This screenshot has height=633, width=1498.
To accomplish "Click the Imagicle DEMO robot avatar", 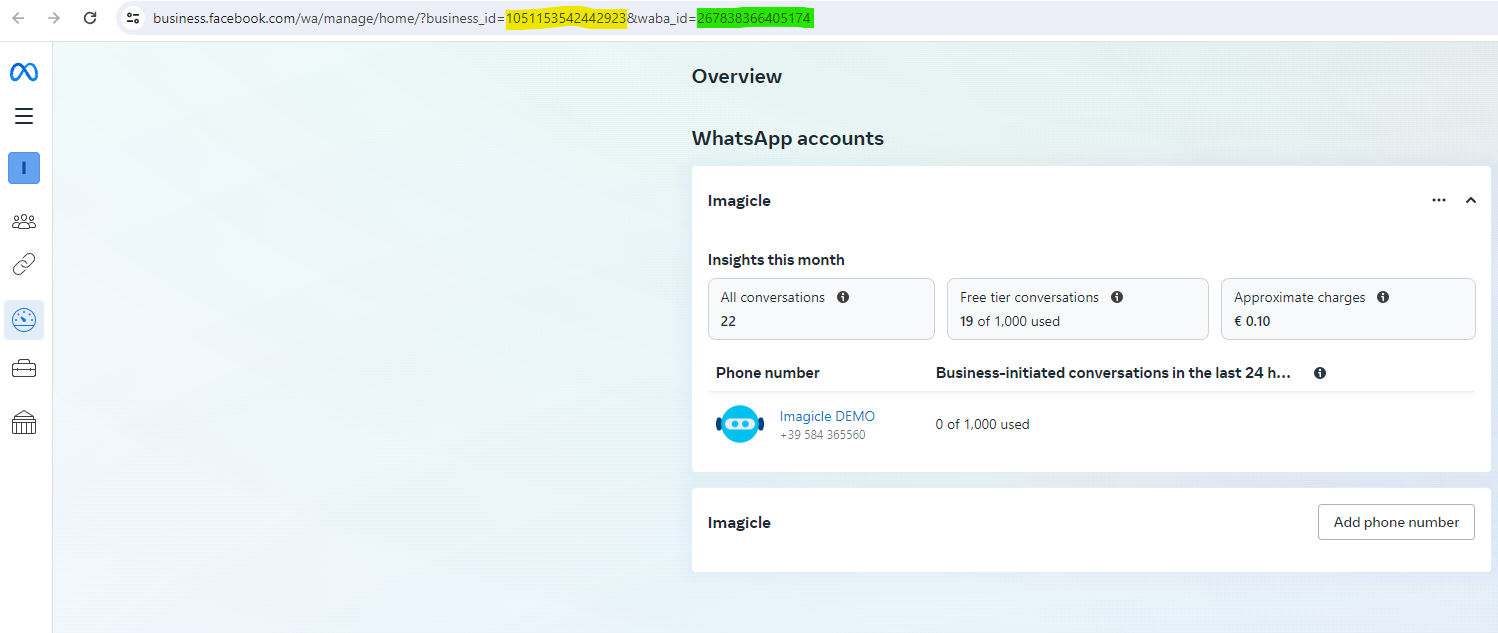I will click(740, 424).
